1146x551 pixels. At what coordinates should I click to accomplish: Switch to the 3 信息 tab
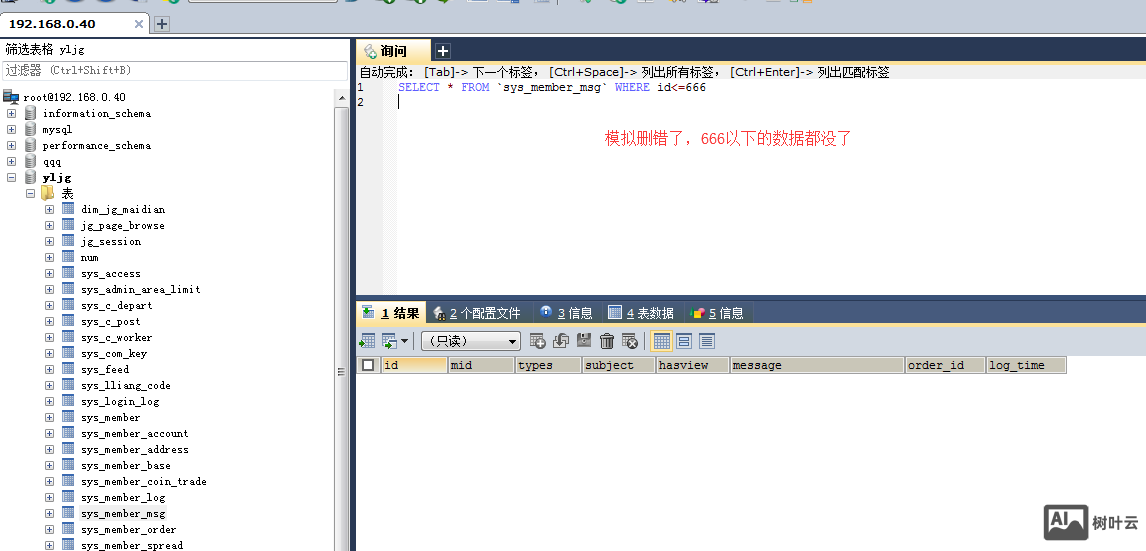(566, 313)
